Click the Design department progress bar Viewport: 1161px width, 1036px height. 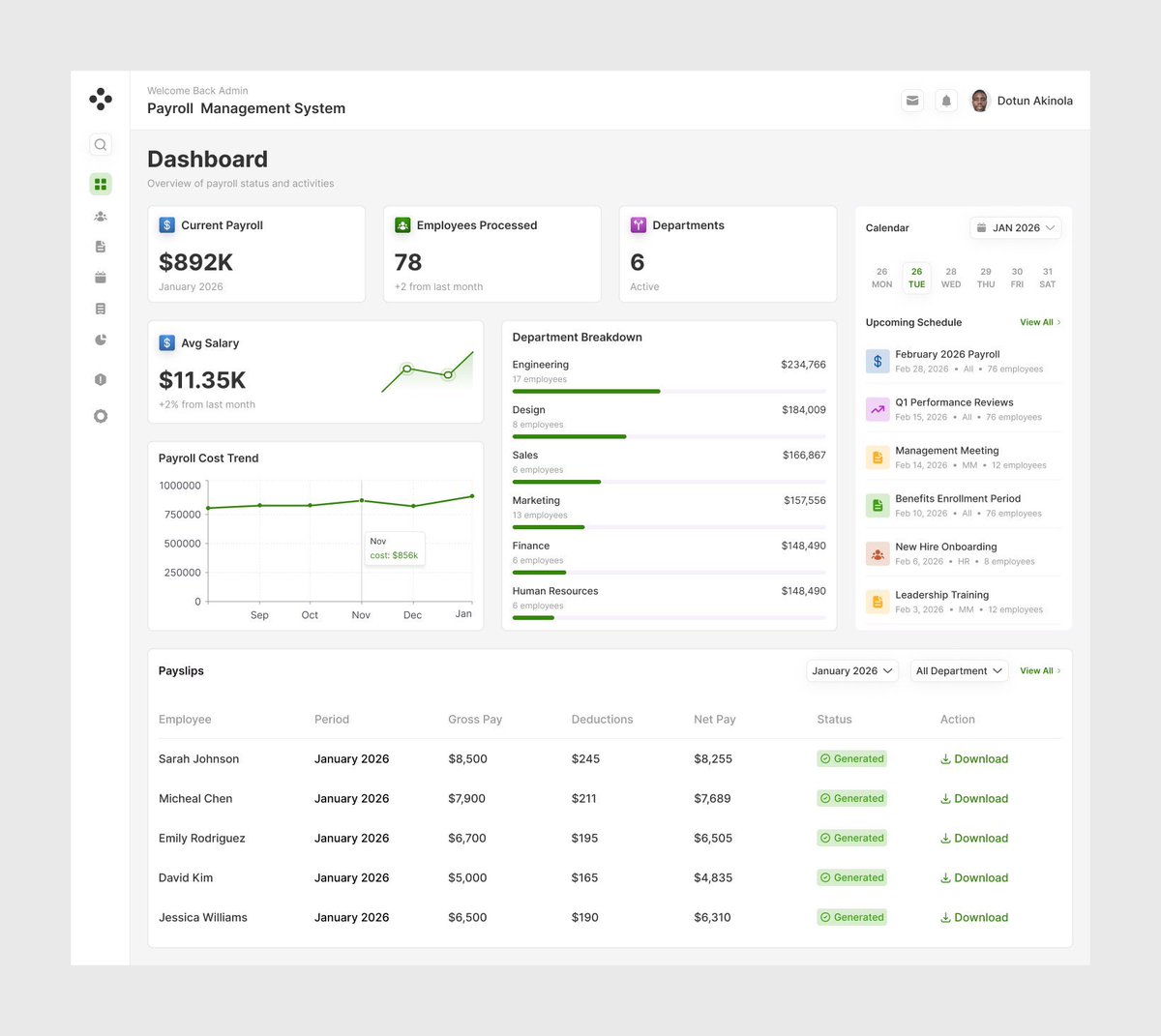click(x=669, y=437)
